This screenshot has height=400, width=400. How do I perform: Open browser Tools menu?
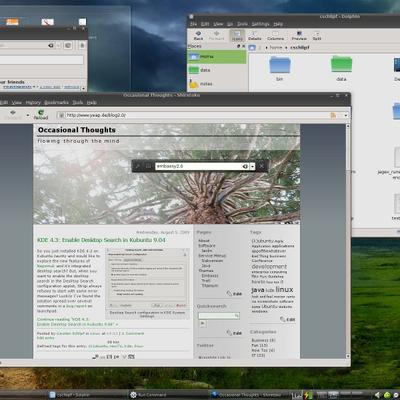tap(78, 103)
